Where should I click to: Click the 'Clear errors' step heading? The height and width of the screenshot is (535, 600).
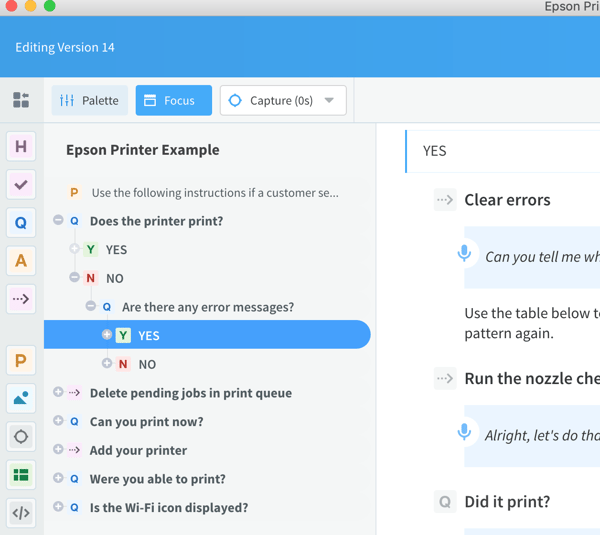point(507,200)
